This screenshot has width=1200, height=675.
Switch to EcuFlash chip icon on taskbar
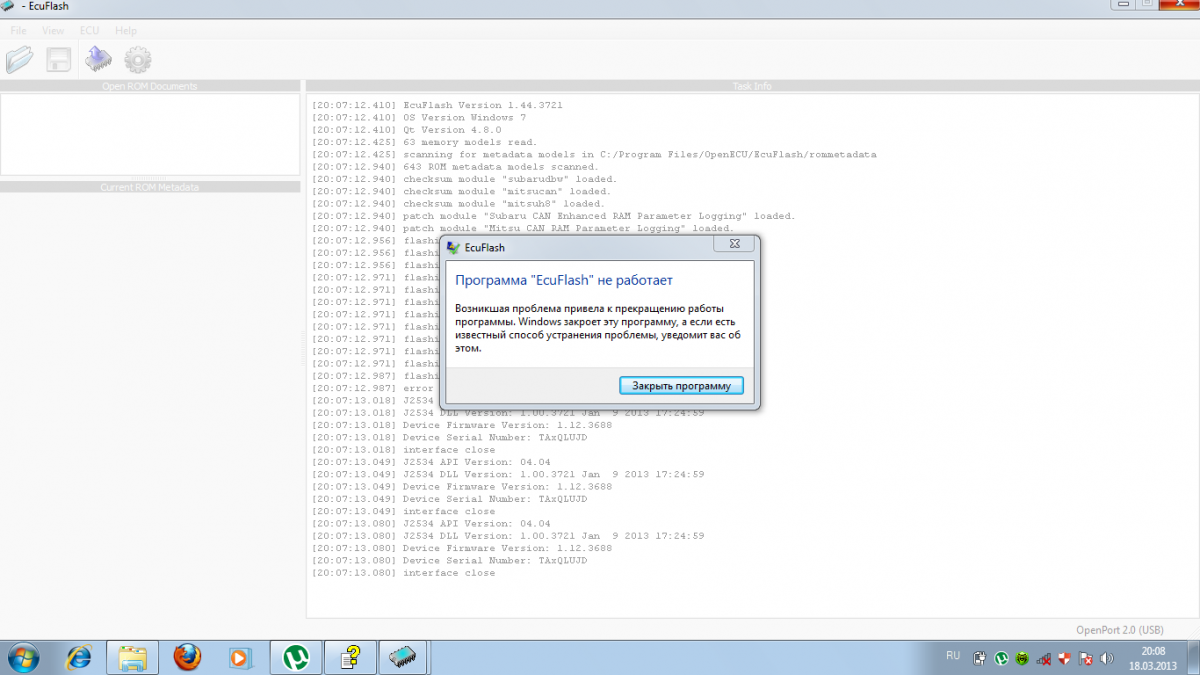click(x=403, y=657)
